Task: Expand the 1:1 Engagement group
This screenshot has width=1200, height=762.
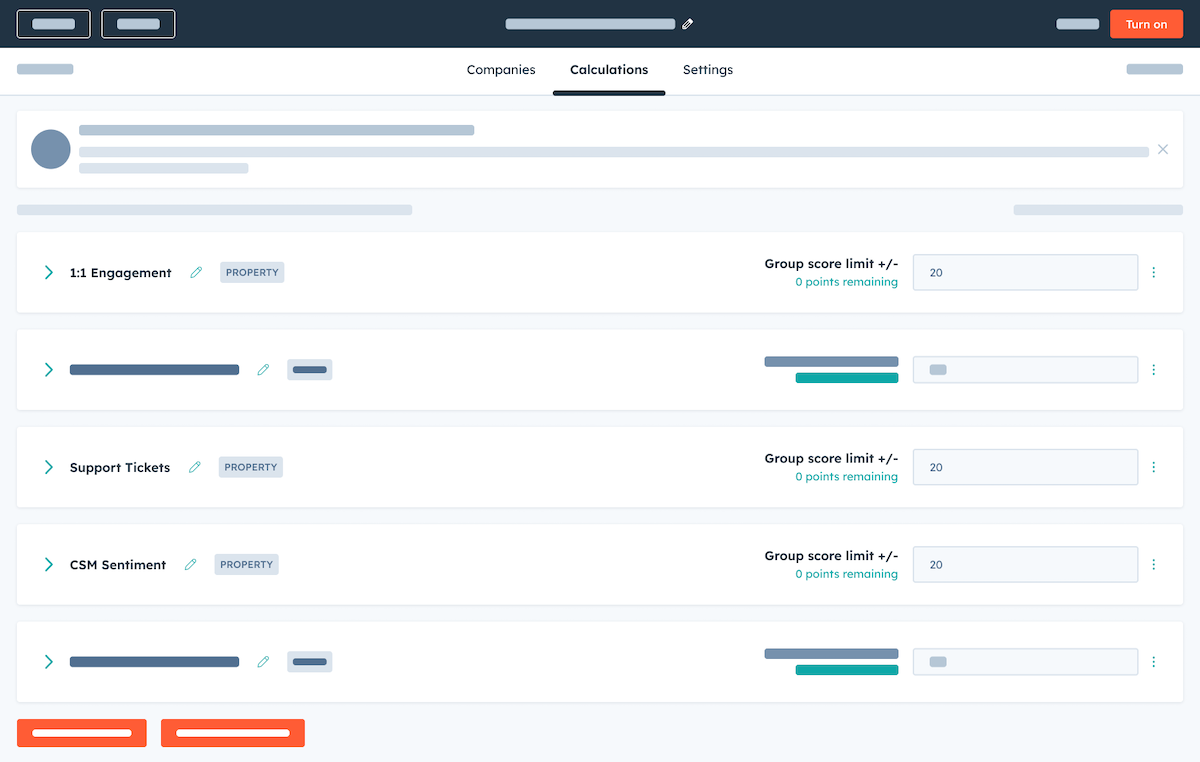Action: tap(48, 272)
